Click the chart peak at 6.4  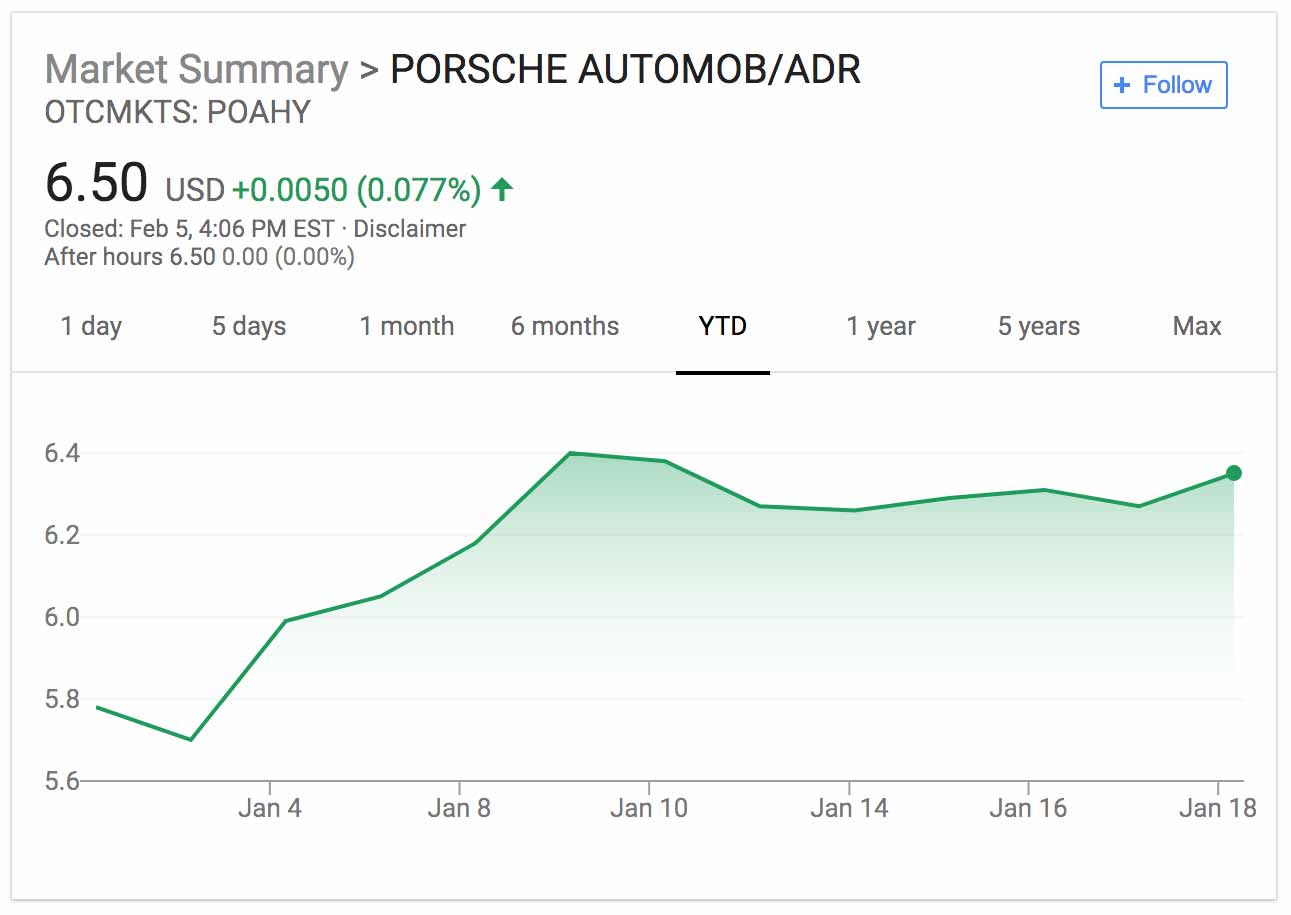[570, 453]
